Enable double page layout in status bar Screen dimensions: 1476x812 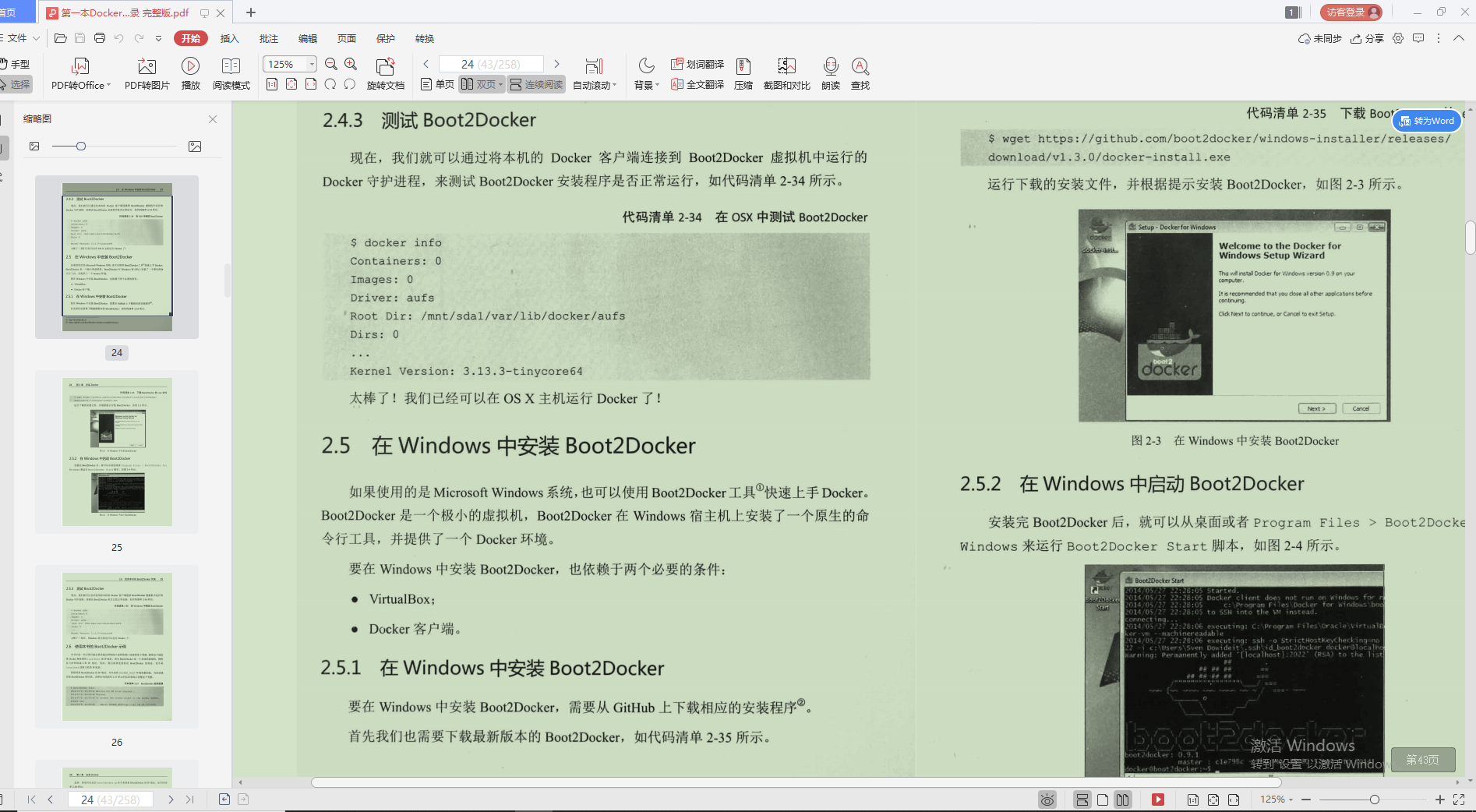(1122, 800)
